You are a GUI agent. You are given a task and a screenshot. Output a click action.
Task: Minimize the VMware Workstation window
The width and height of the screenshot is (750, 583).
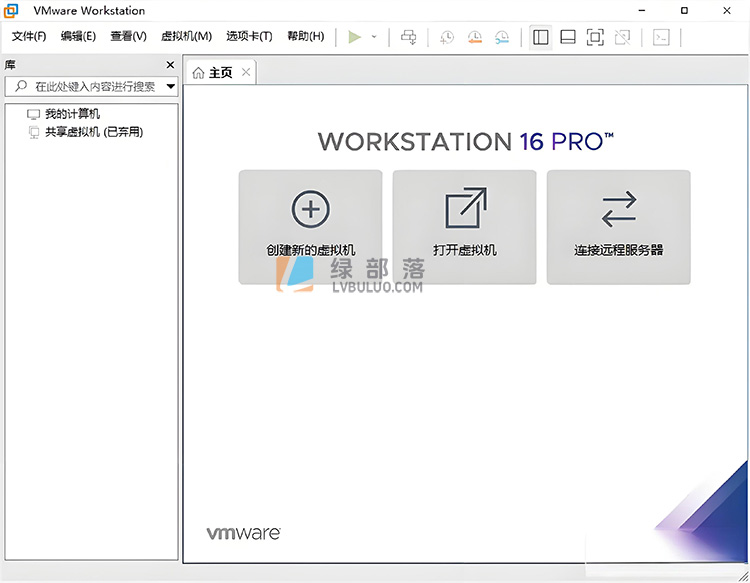(642, 11)
